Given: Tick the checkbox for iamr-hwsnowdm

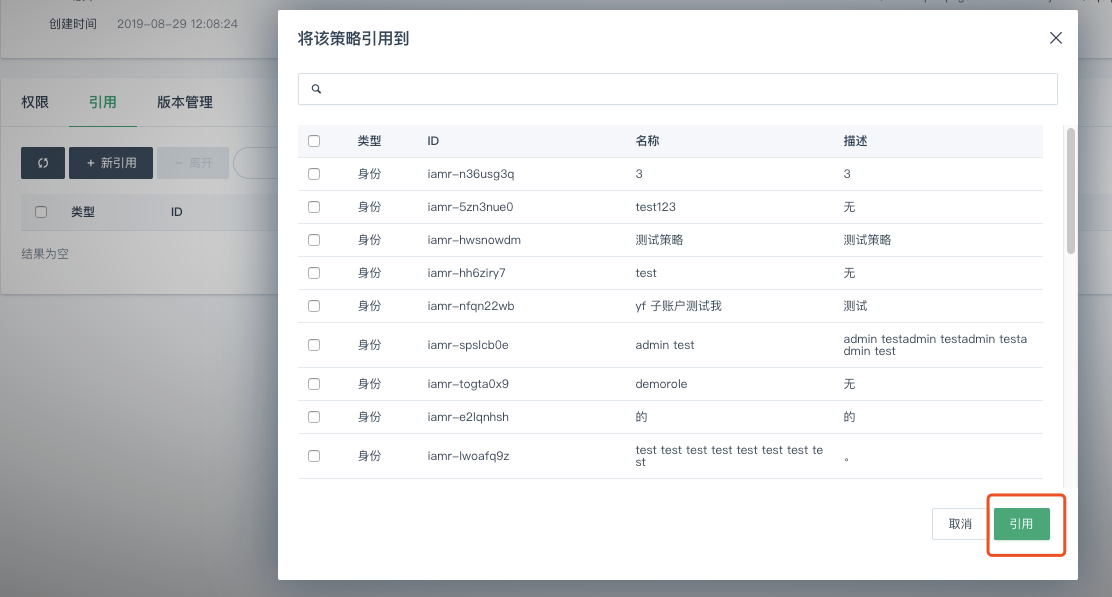Looking at the screenshot, I should pos(314,240).
